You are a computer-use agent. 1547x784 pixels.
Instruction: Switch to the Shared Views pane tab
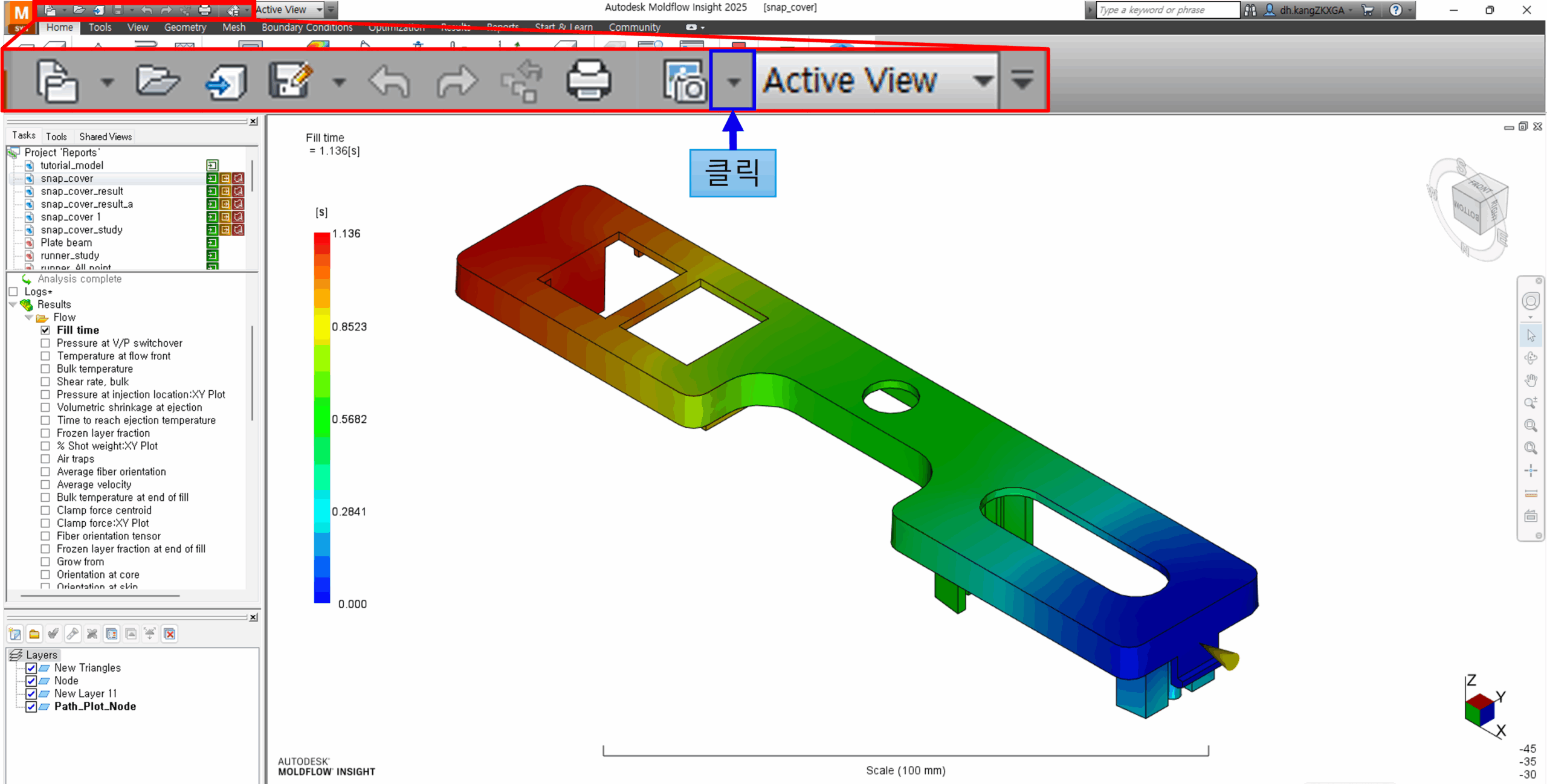[106, 137]
